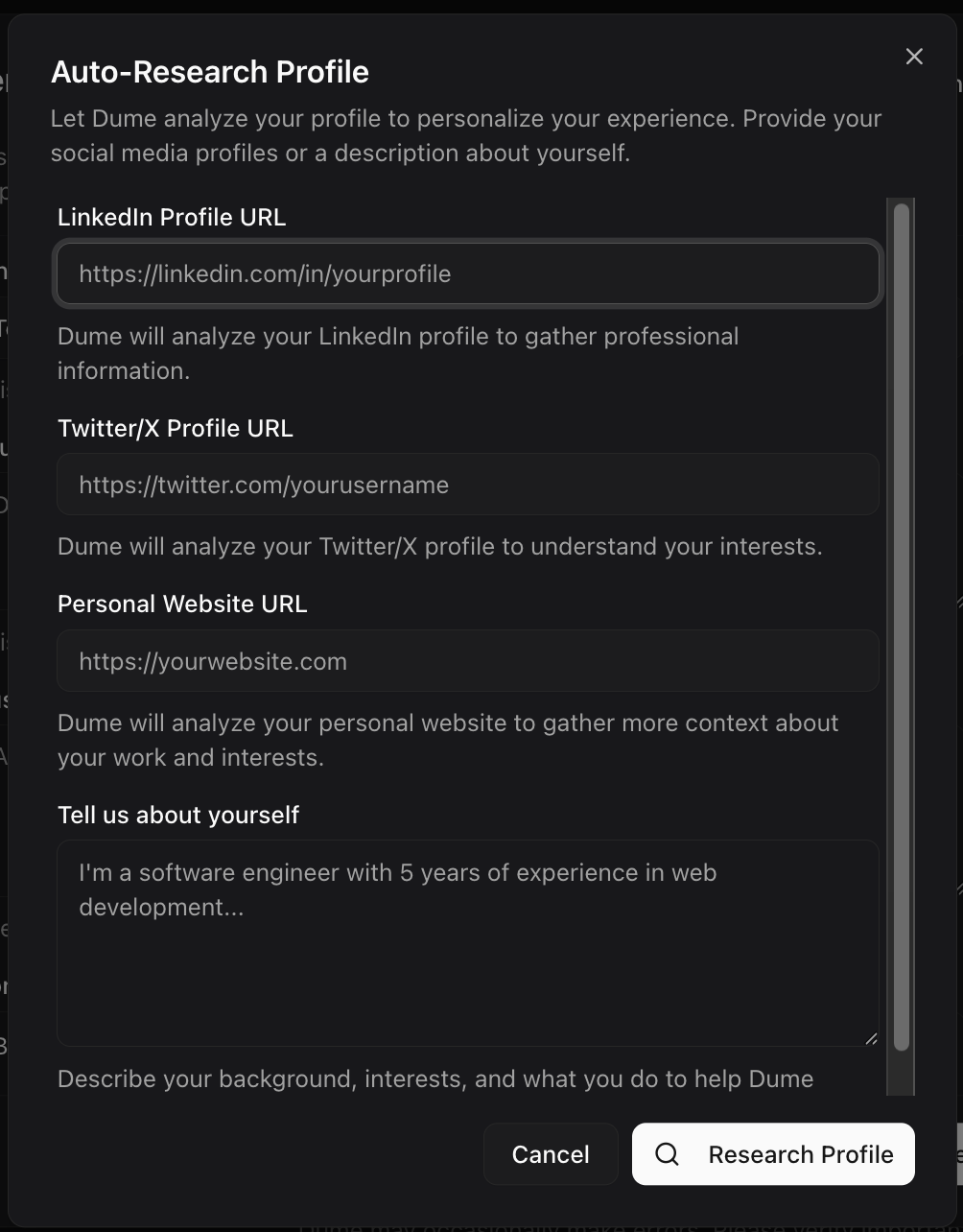Click the dialog's vertical scrollbar thumb
The height and width of the screenshot is (1232, 963).
901,627
